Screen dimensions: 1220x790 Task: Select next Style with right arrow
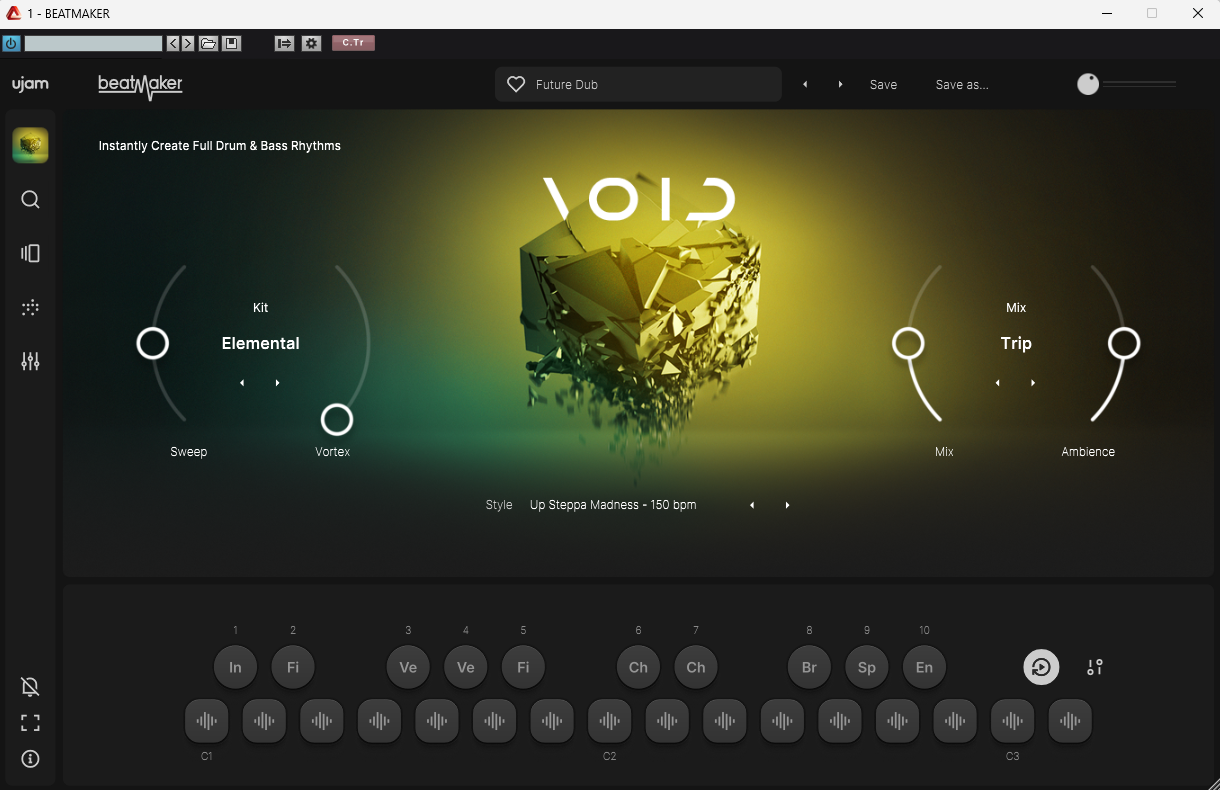tap(787, 505)
